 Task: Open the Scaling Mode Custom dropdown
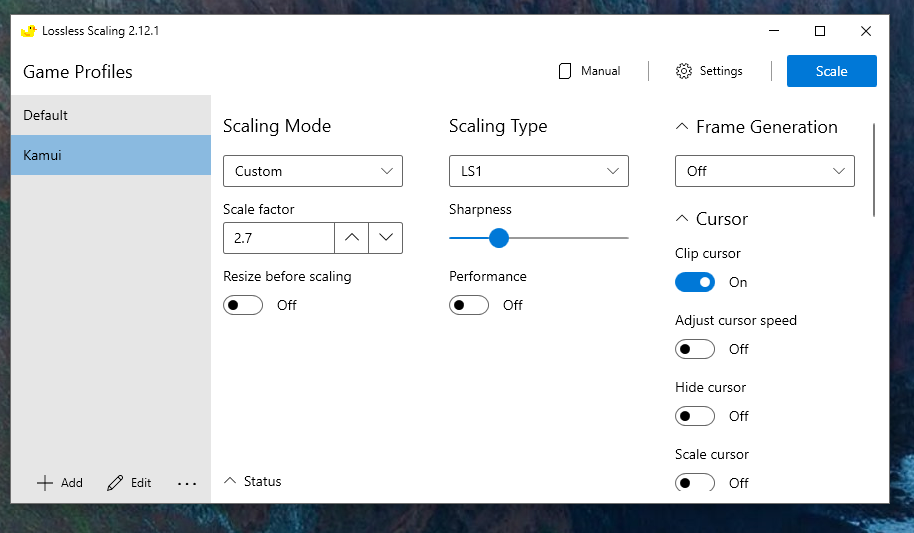313,171
